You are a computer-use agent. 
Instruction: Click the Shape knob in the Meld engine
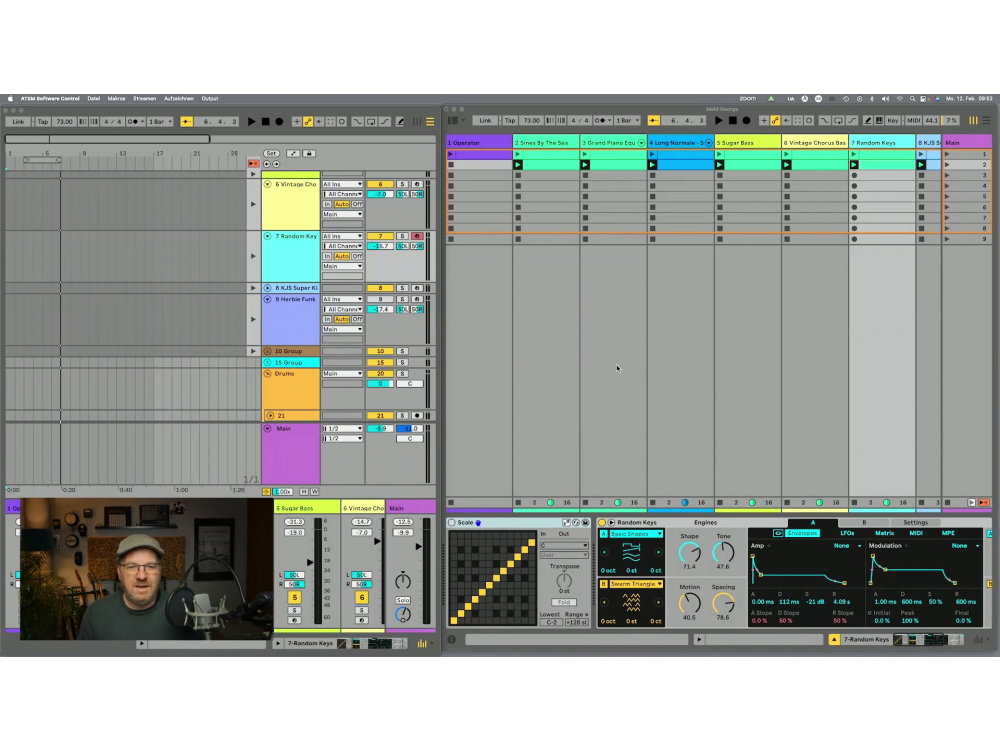[690, 552]
